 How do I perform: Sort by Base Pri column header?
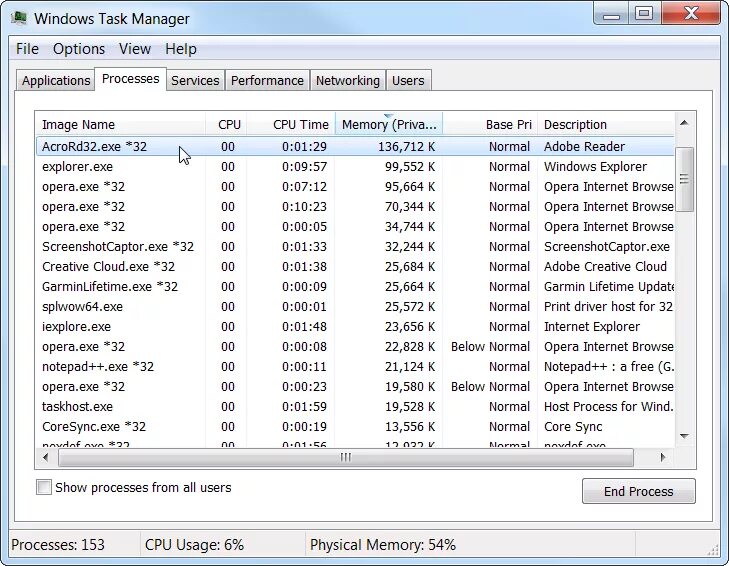click(x=490, y=124)
